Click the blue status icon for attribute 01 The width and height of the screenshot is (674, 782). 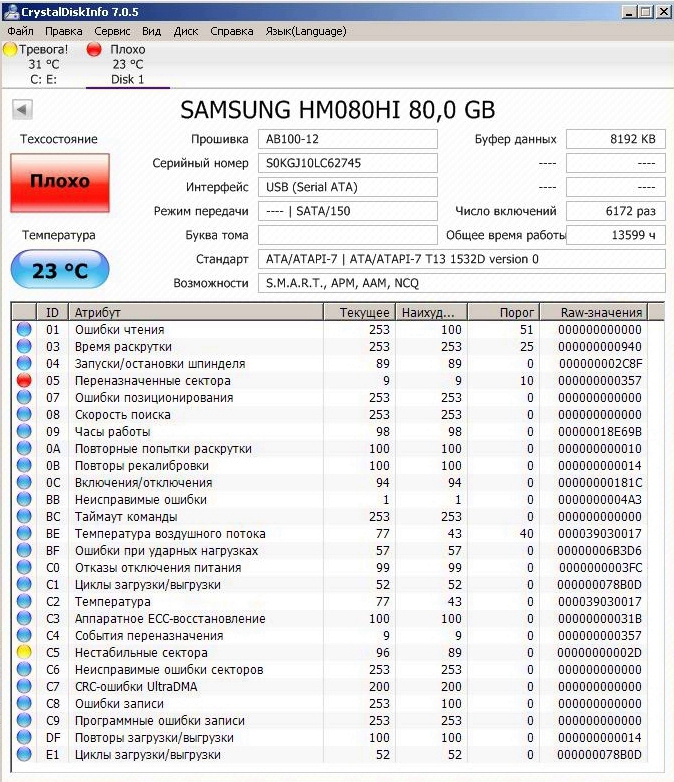pyautogui.click(x=24, y=330)
